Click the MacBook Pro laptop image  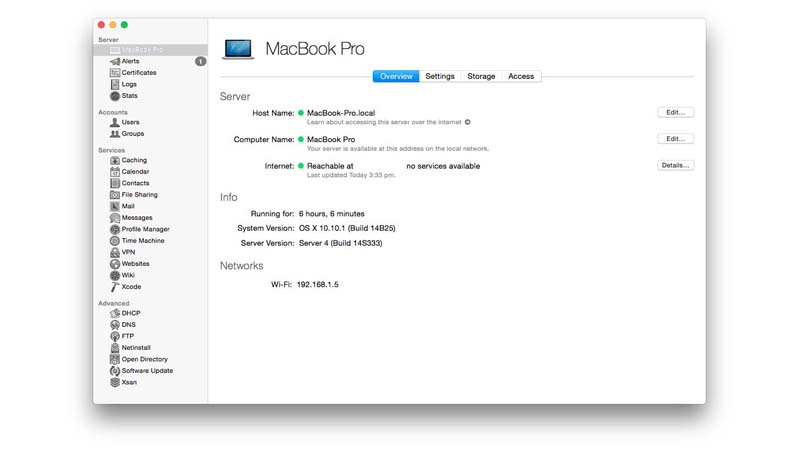click(238, 49)
